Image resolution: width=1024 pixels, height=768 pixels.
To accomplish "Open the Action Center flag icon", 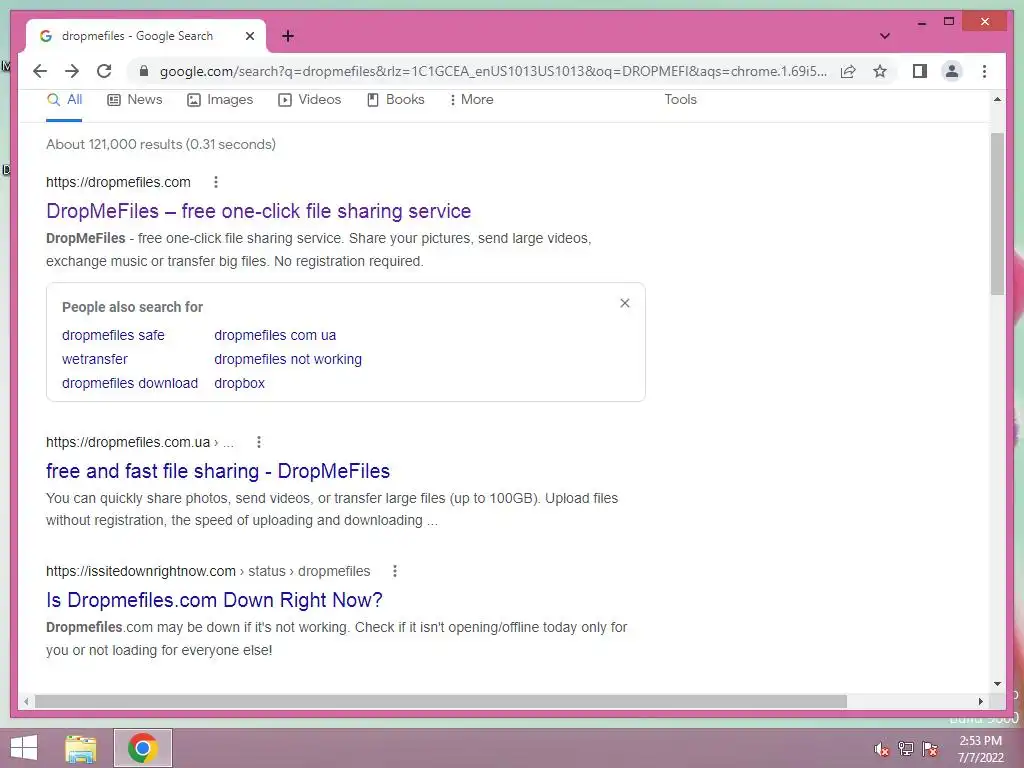I will (x=930, y=749).
